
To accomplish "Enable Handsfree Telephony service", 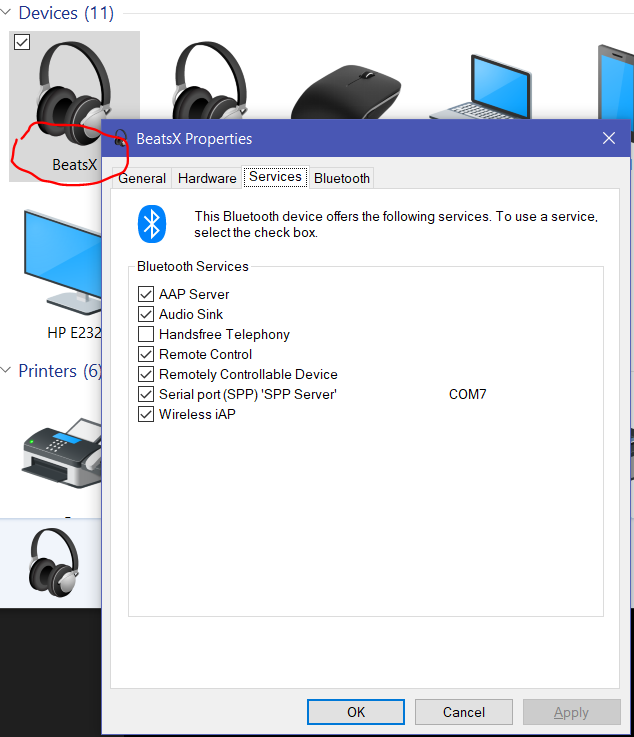I will tap(146, 334).
